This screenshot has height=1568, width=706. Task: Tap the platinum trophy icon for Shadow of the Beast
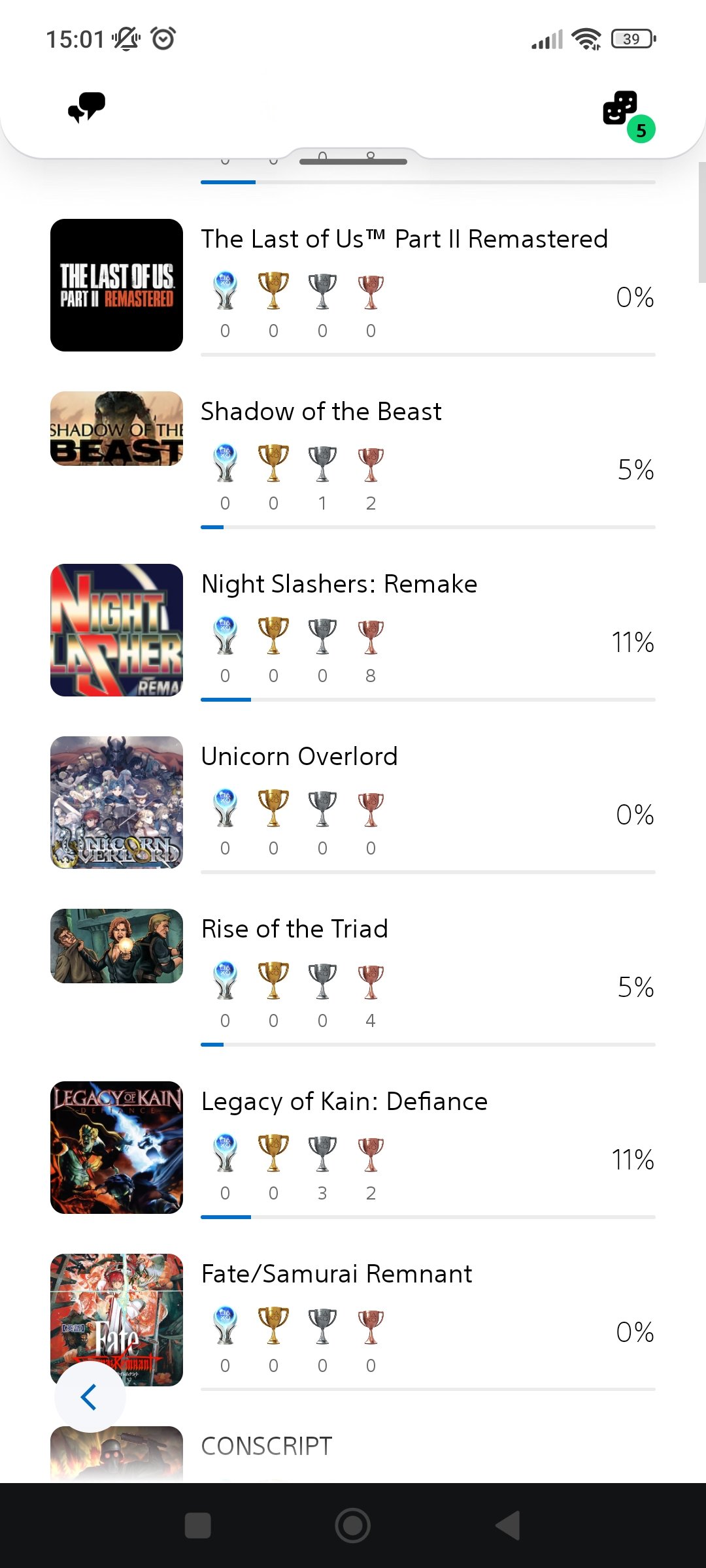[x=225, y=464]
